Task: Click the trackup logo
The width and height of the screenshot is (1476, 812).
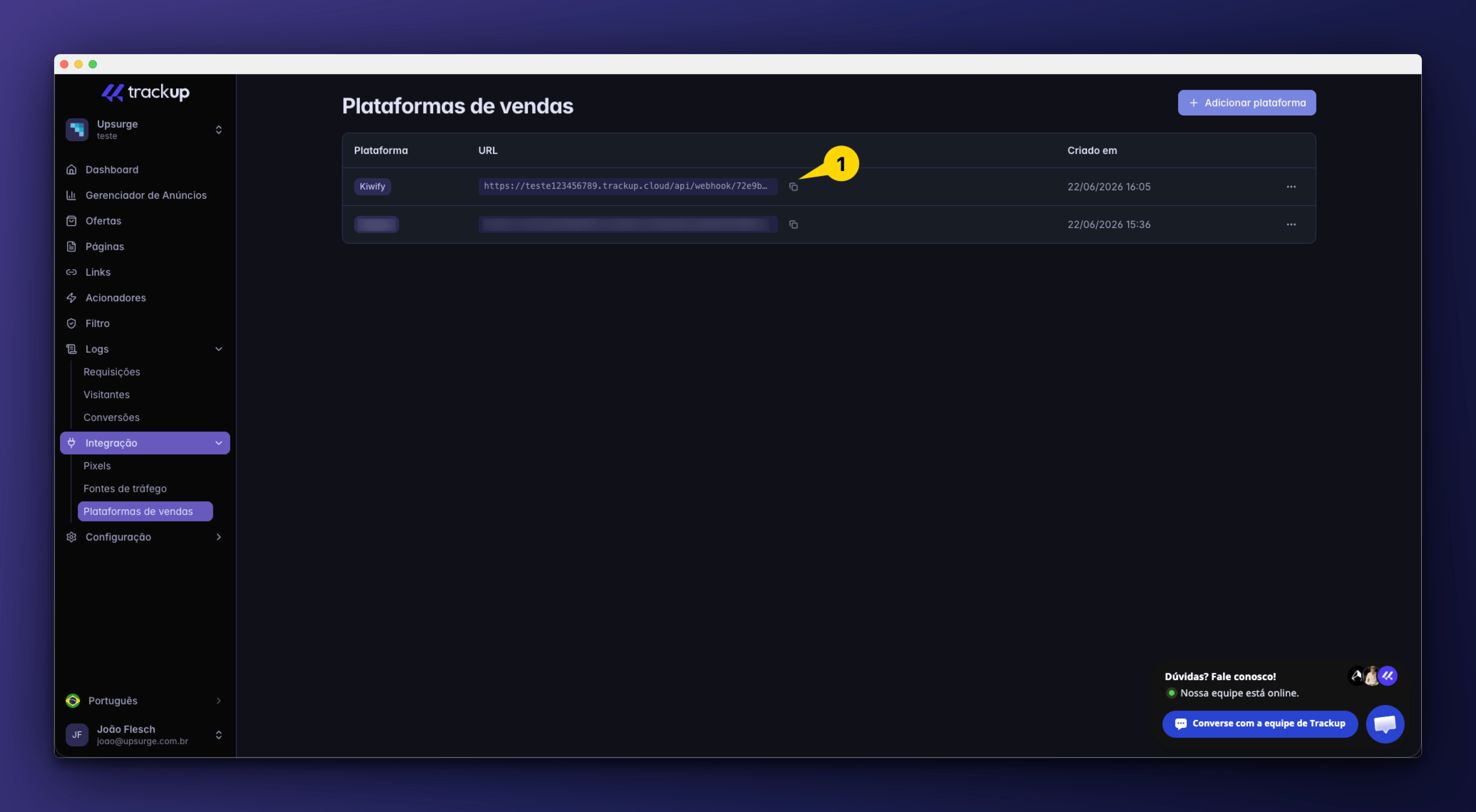Action: pyautogui.click(x=145, y=92)
